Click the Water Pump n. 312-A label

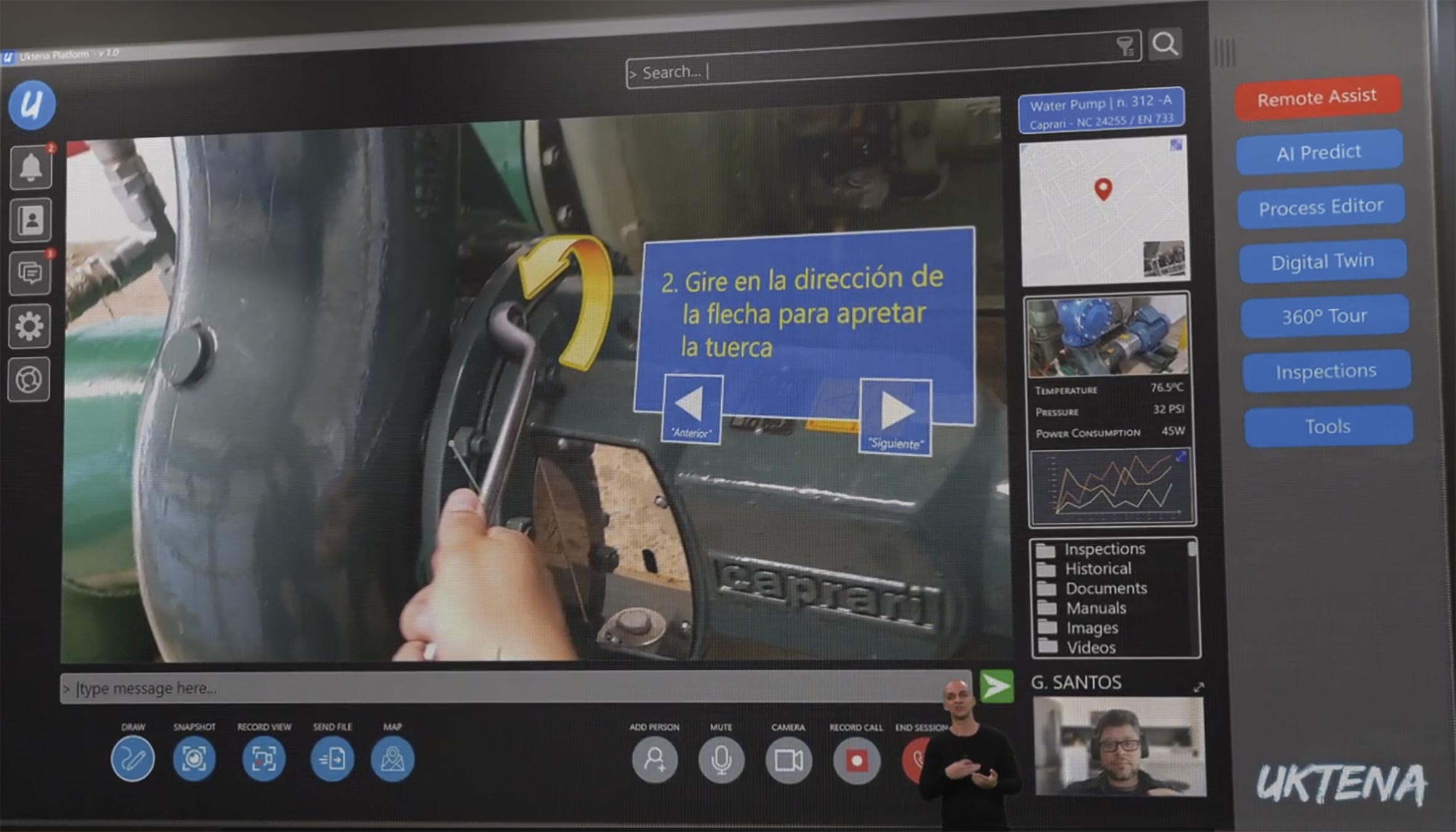[1102, 111]
